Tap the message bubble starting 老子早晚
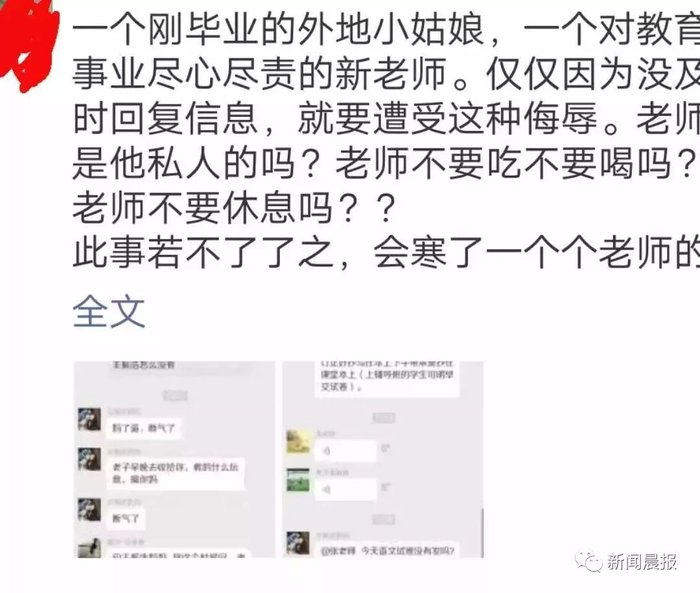Image resolution: width=700 pixels, height=593 pixels. (175, 473)
